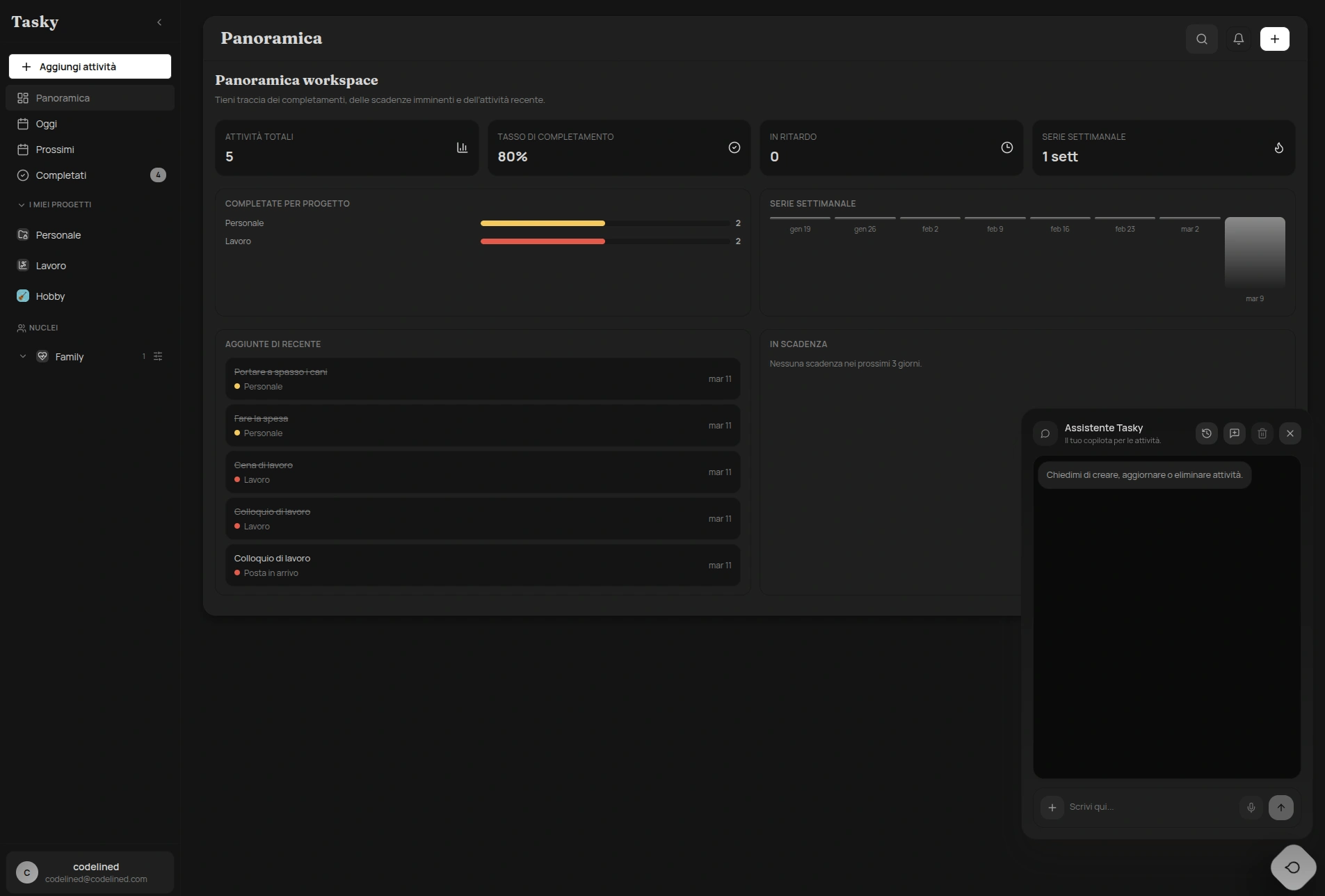Image resolution: width=1325 pixels, height=896 pixels.
Task: Click the flame icon on Serie Settimanale card
Action: tap(1278, 147)
